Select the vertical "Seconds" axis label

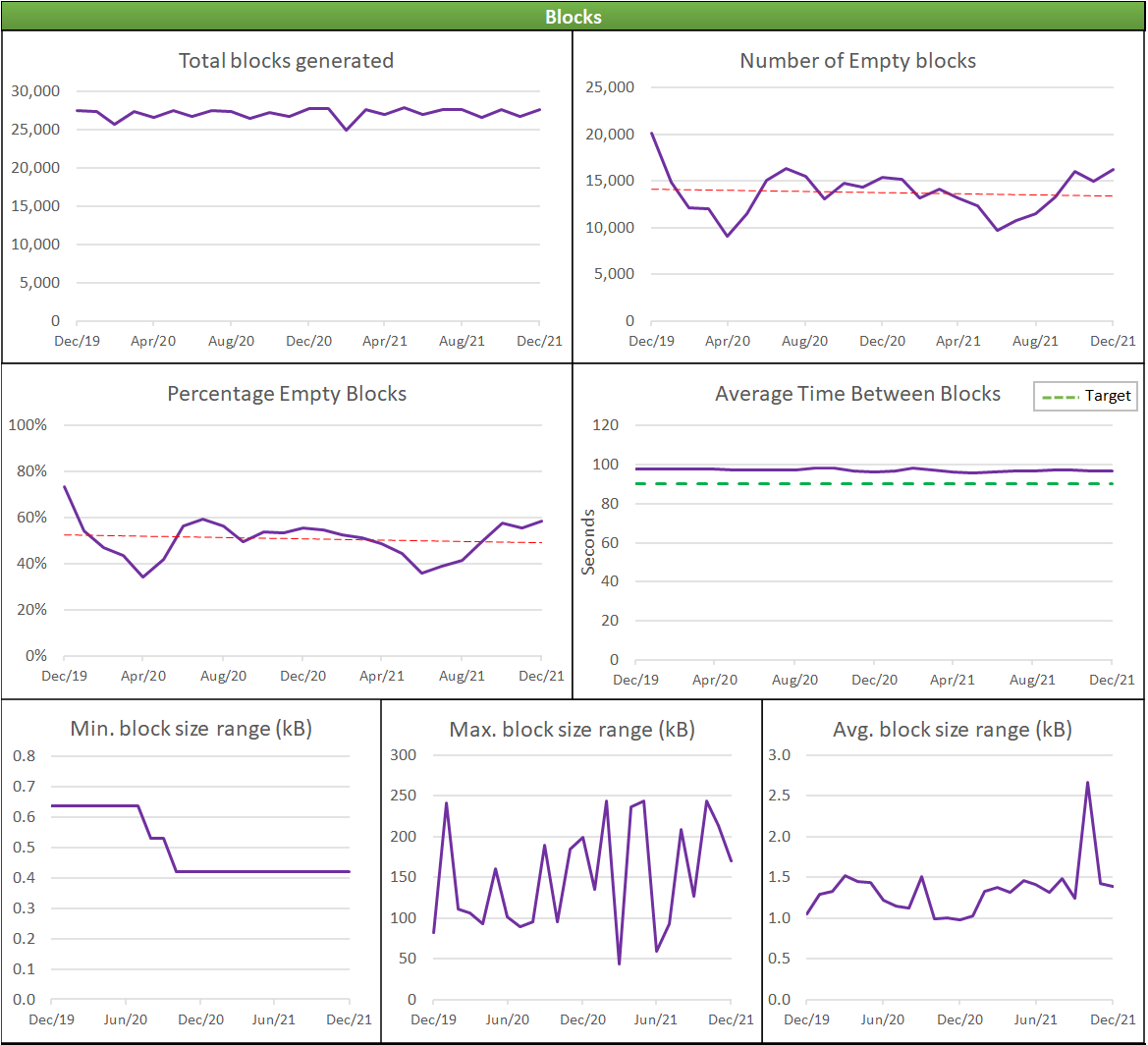(x=588, y=542)
